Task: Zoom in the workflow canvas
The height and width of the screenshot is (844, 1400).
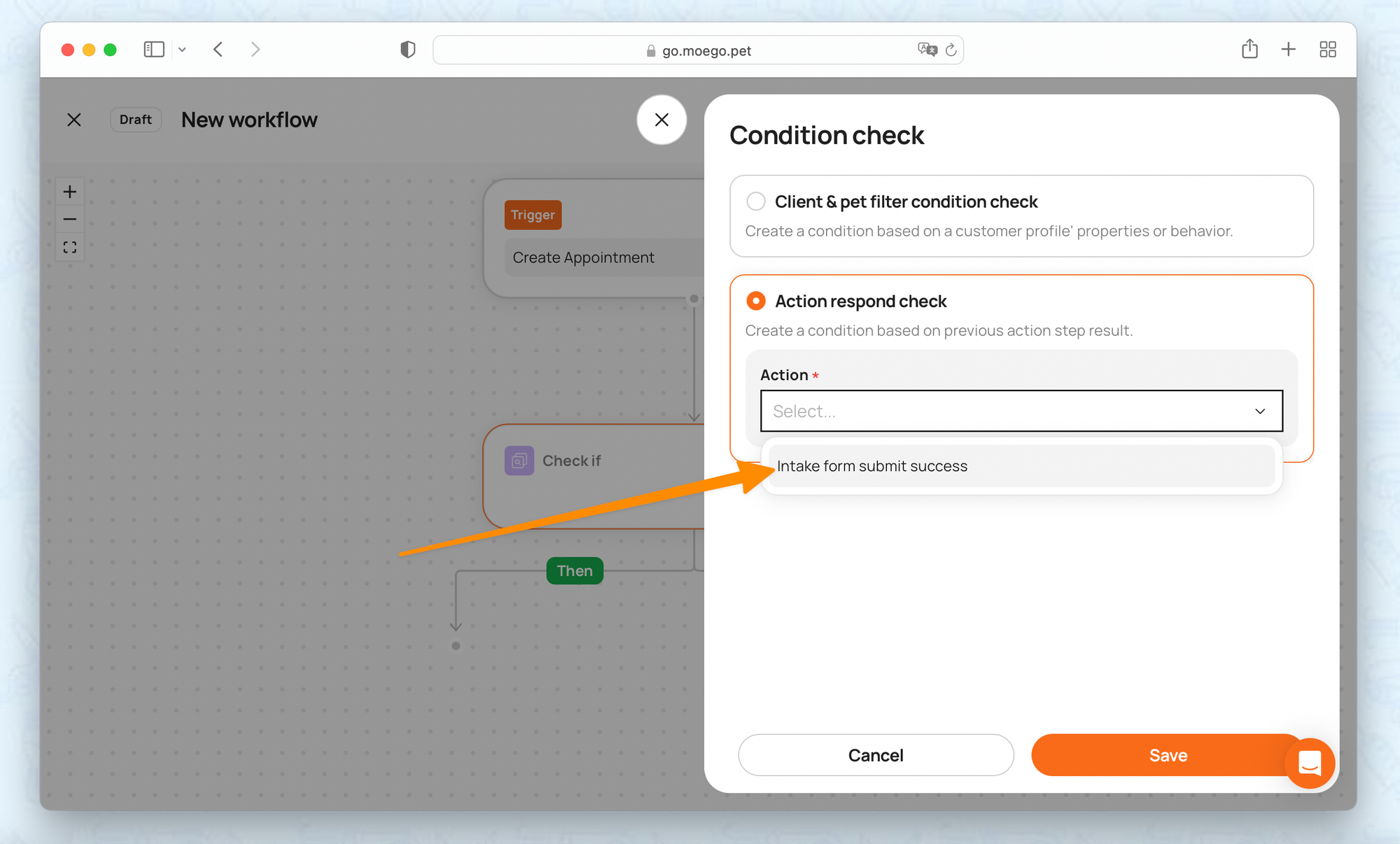Action: coord(70,192)
